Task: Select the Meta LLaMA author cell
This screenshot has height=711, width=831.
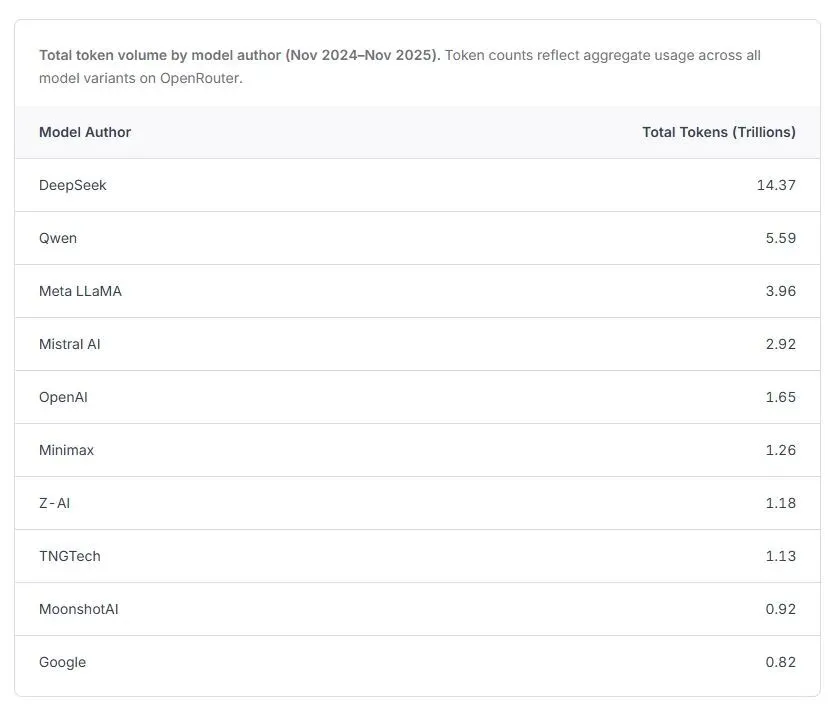Action: 80,291
